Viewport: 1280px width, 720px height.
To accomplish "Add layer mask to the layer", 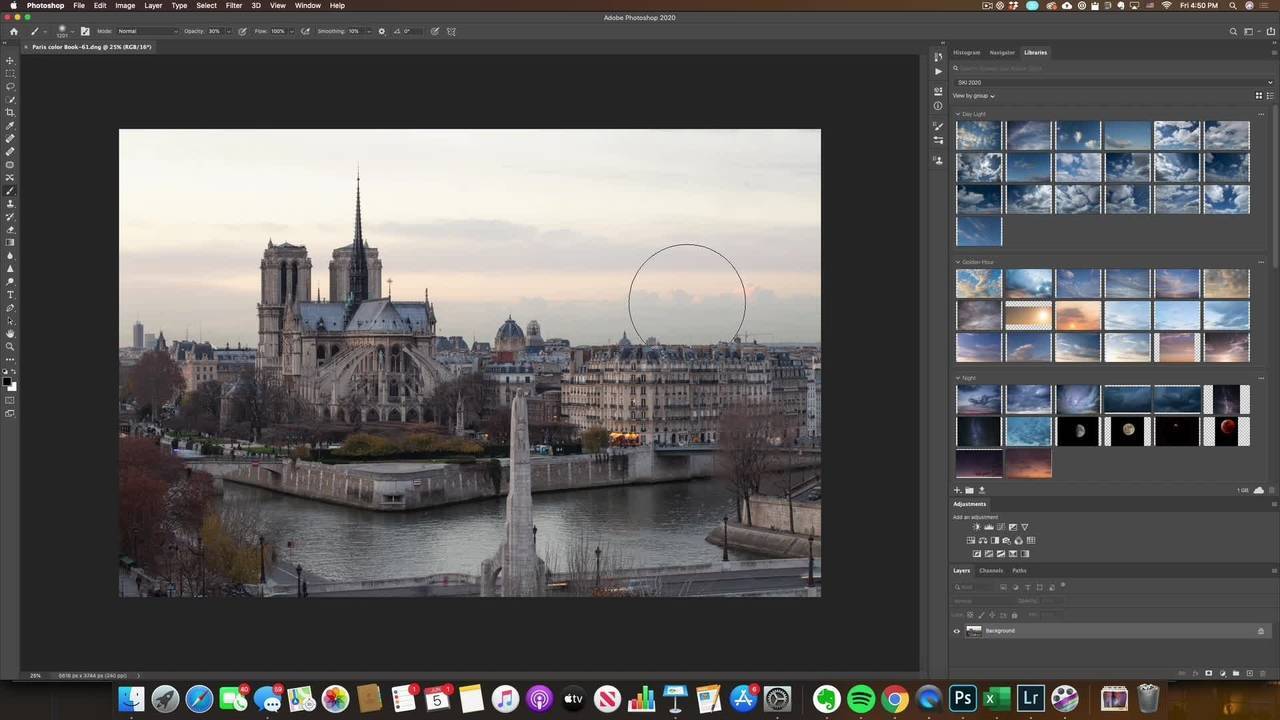I will click(x=1209, y=673).
